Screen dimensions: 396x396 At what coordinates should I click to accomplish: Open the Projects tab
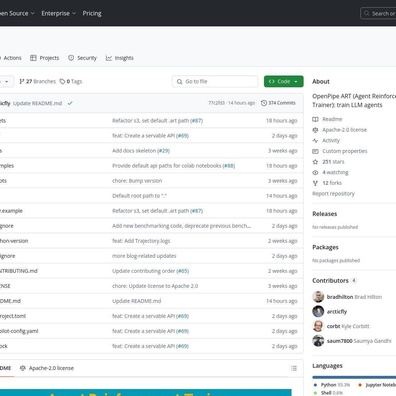[x=44, y=58]
